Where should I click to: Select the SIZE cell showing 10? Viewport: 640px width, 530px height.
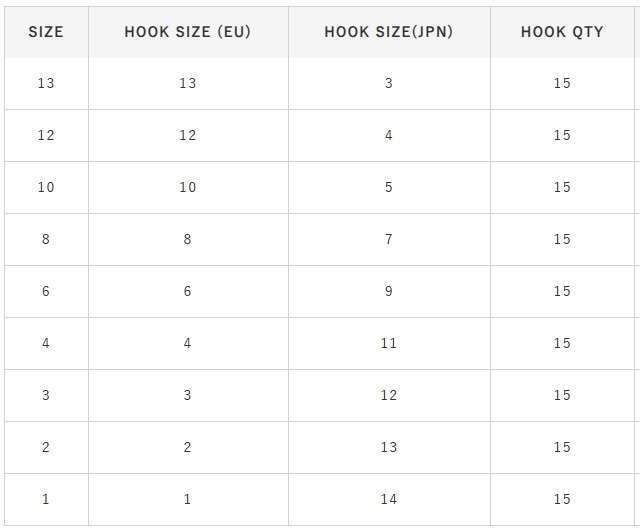coord(46,187)
